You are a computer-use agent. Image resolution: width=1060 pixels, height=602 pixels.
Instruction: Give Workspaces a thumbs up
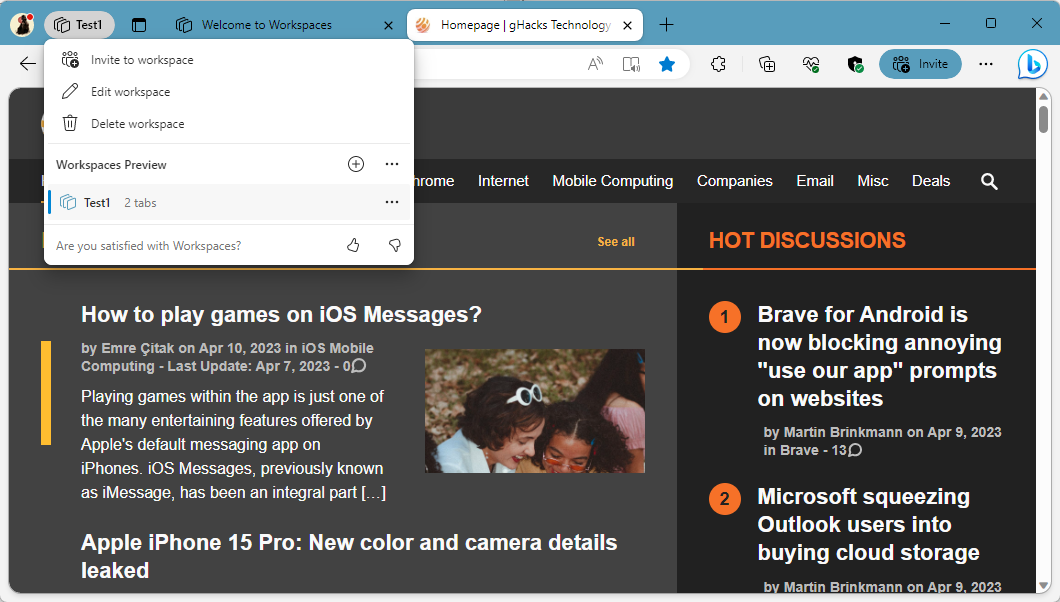point(352,244)
